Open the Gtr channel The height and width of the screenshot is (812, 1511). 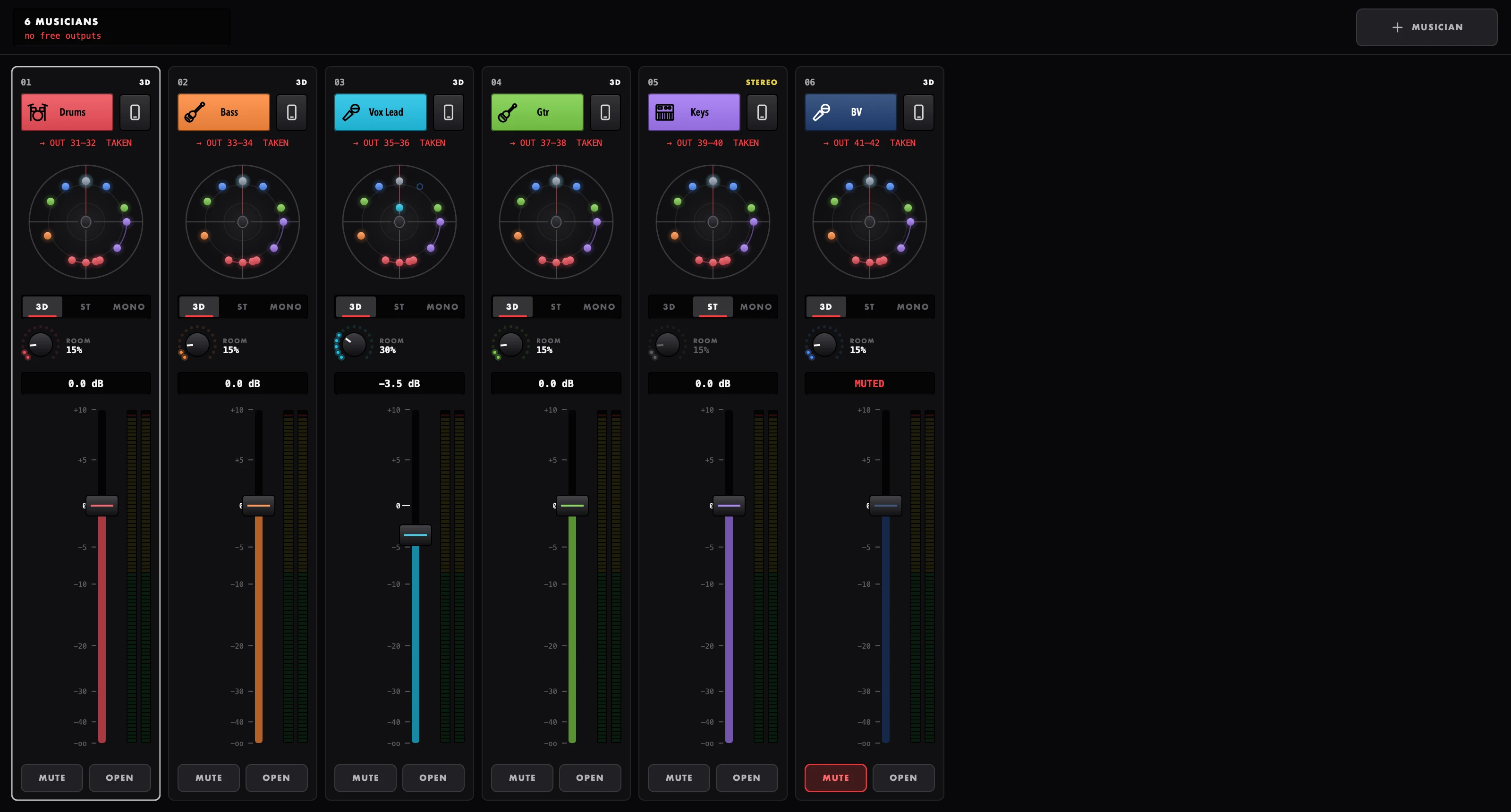click(590, 778)
